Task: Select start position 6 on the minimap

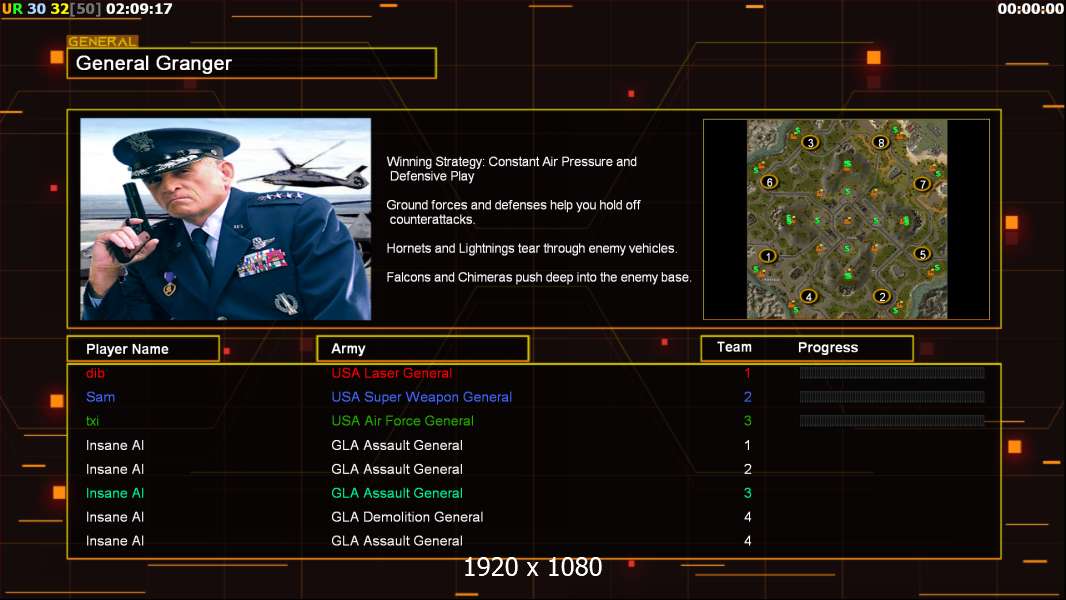Action: (769, 182)
